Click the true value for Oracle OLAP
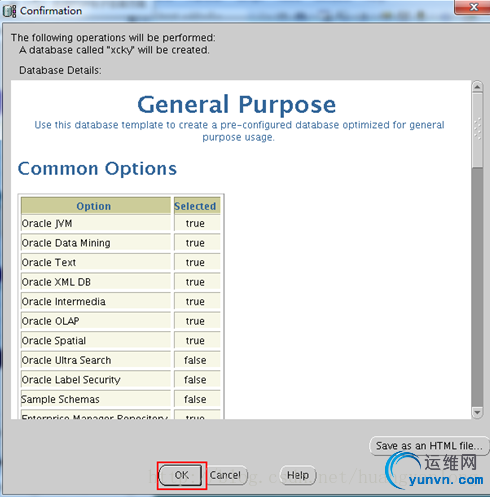 pyautogui.click(x=195, y=321)
